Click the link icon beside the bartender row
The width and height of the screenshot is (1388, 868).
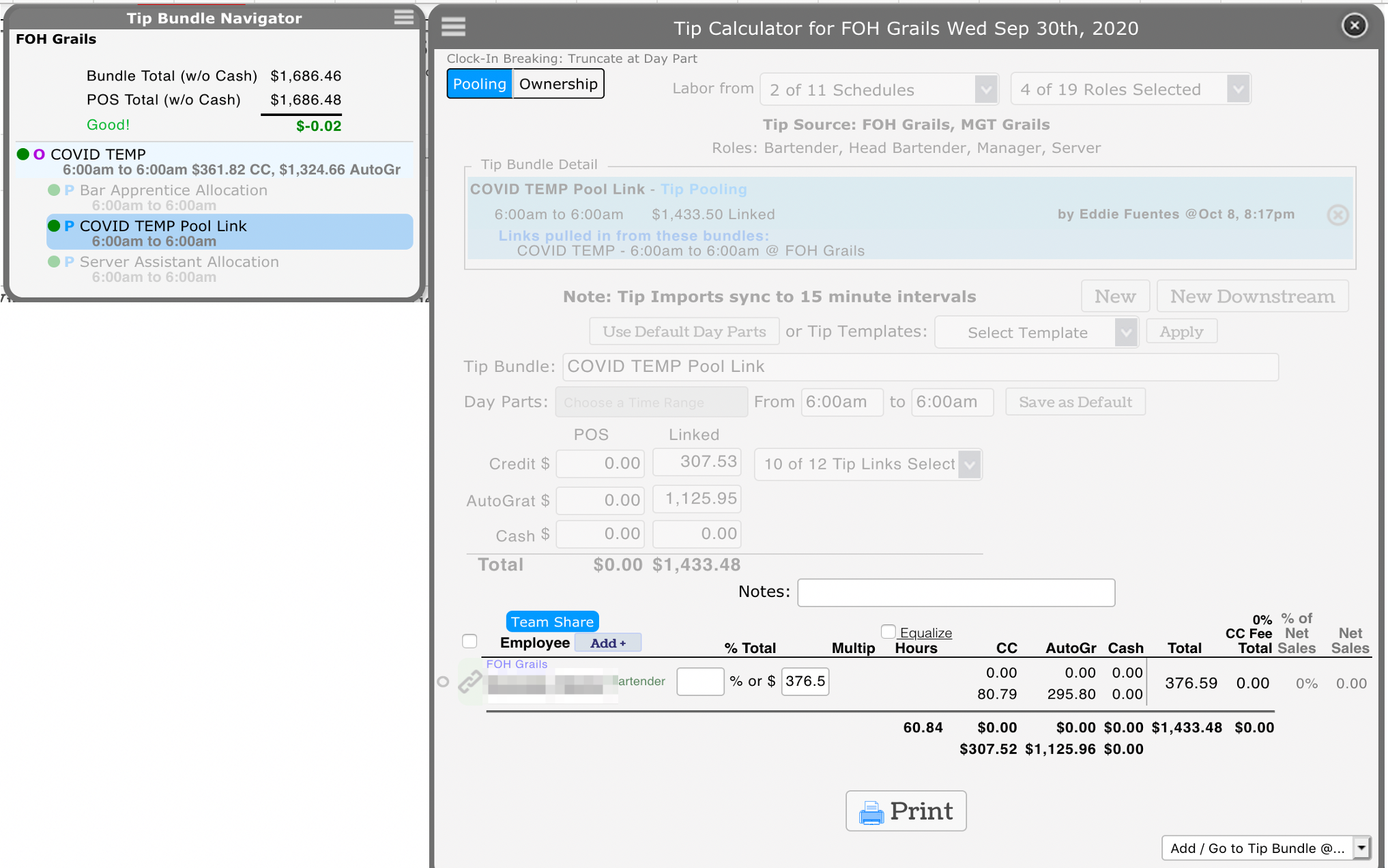pyautogui.click(x=470, y=681)
